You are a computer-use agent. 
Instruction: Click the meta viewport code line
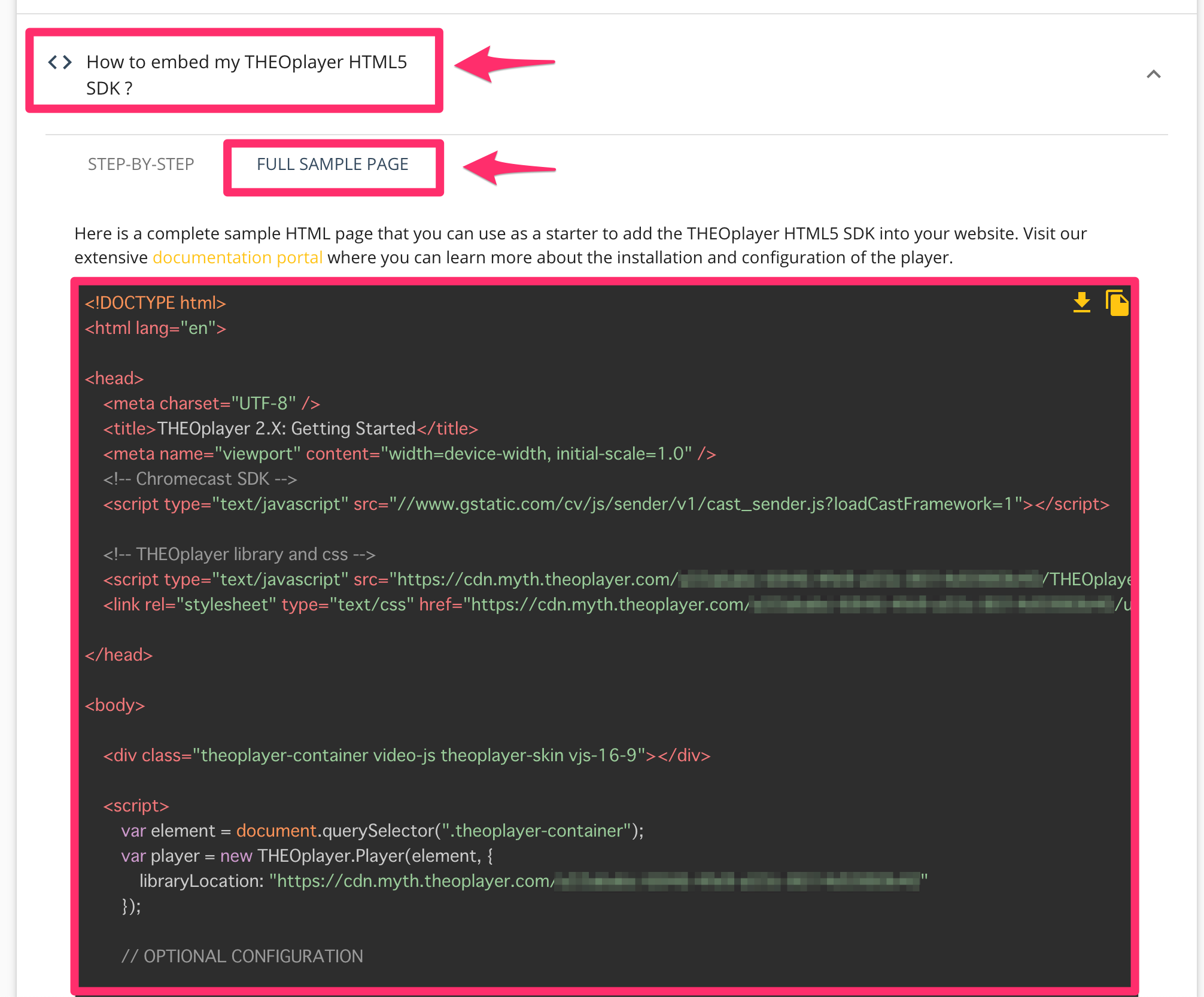(x=409, y=454)
